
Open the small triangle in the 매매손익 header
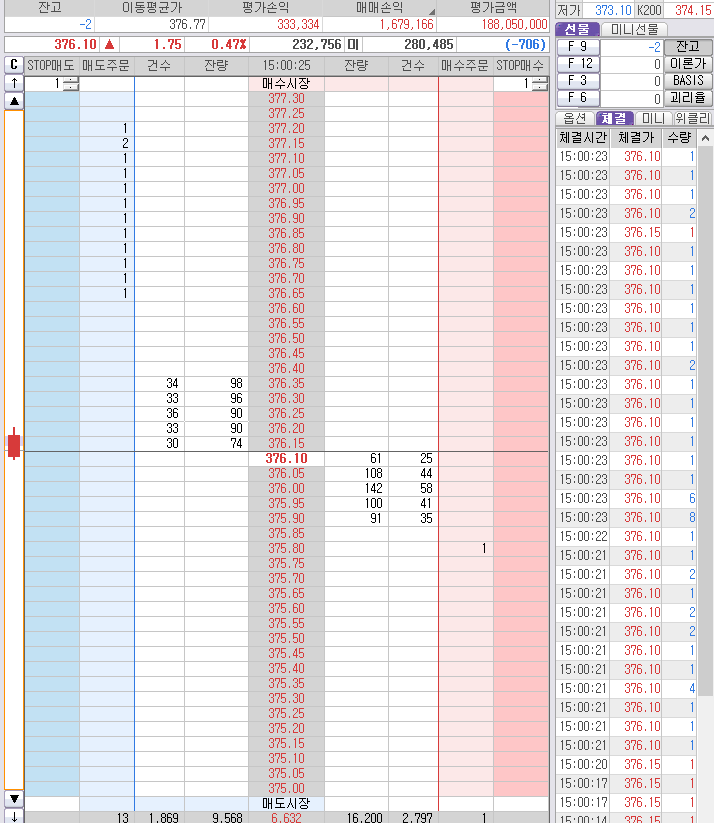(432, 12)
